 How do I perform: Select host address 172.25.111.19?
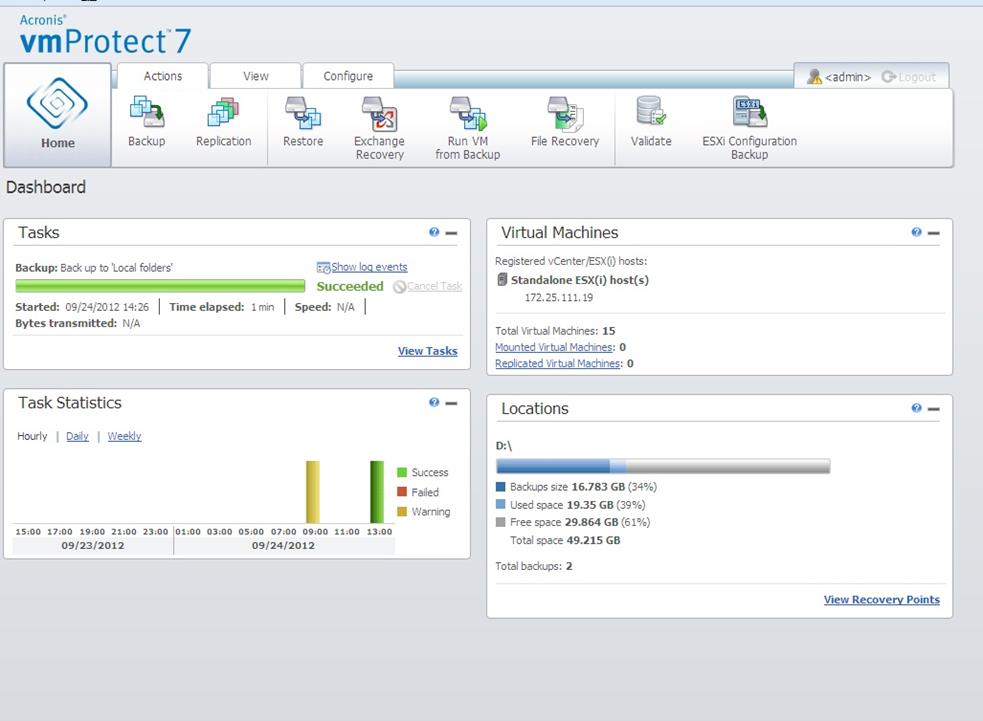559,298
